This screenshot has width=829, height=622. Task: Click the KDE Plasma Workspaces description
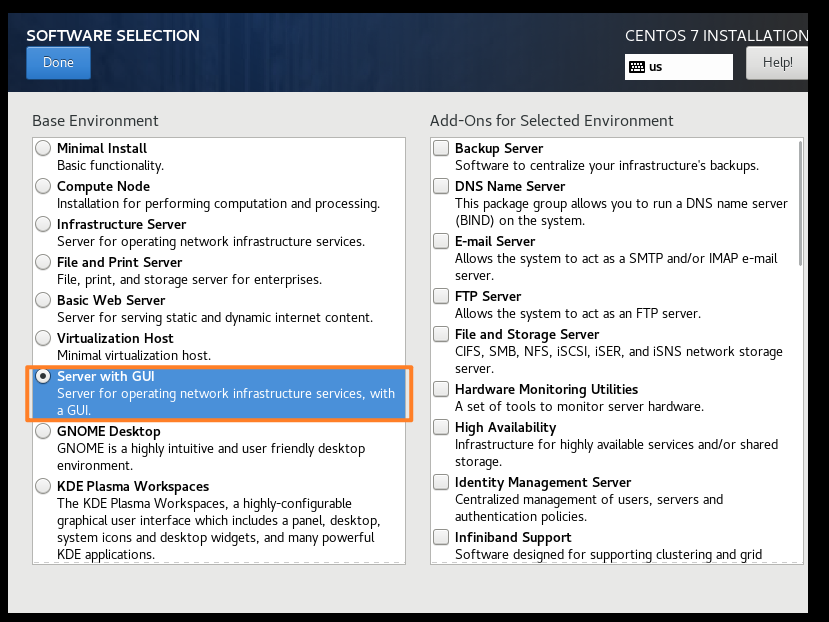click(218, 529)
